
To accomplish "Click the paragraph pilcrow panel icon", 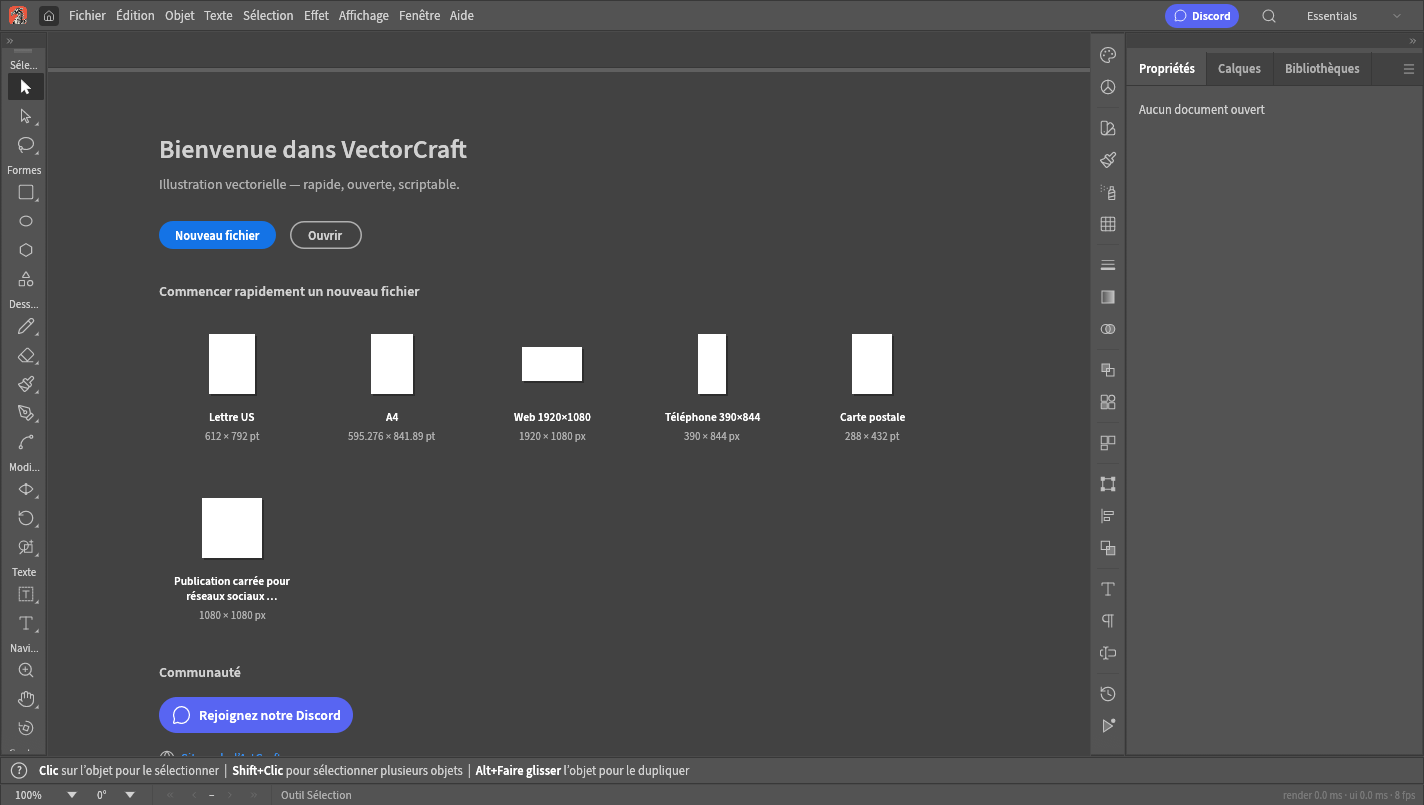I will [1108, 621].
